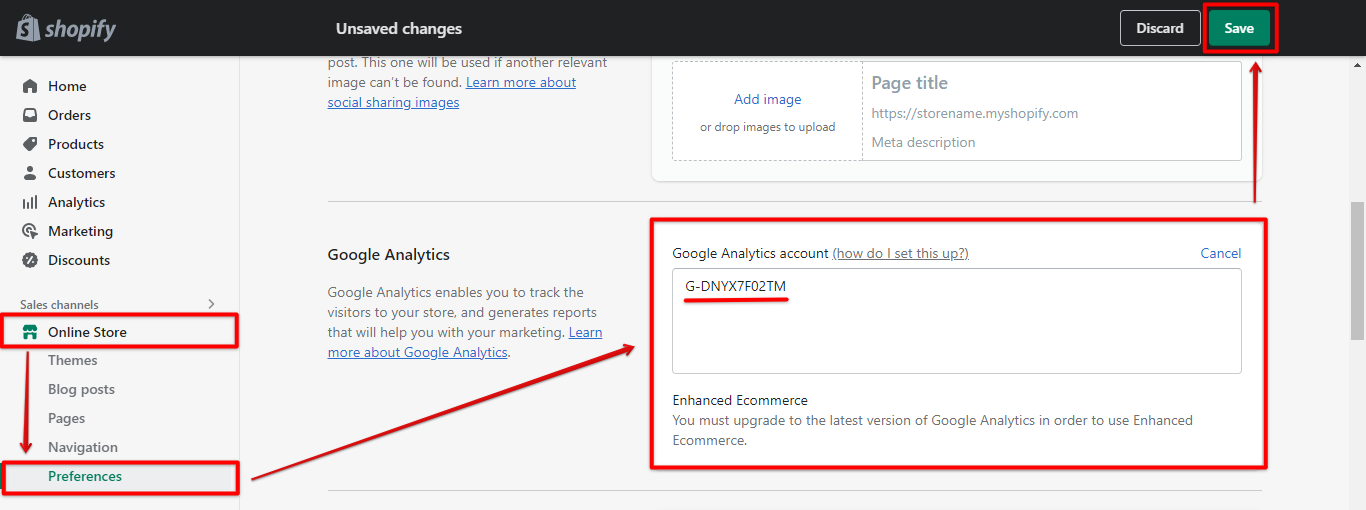Select Preferences in Online Store menu

pyautogui.click(x=85, y=476)
